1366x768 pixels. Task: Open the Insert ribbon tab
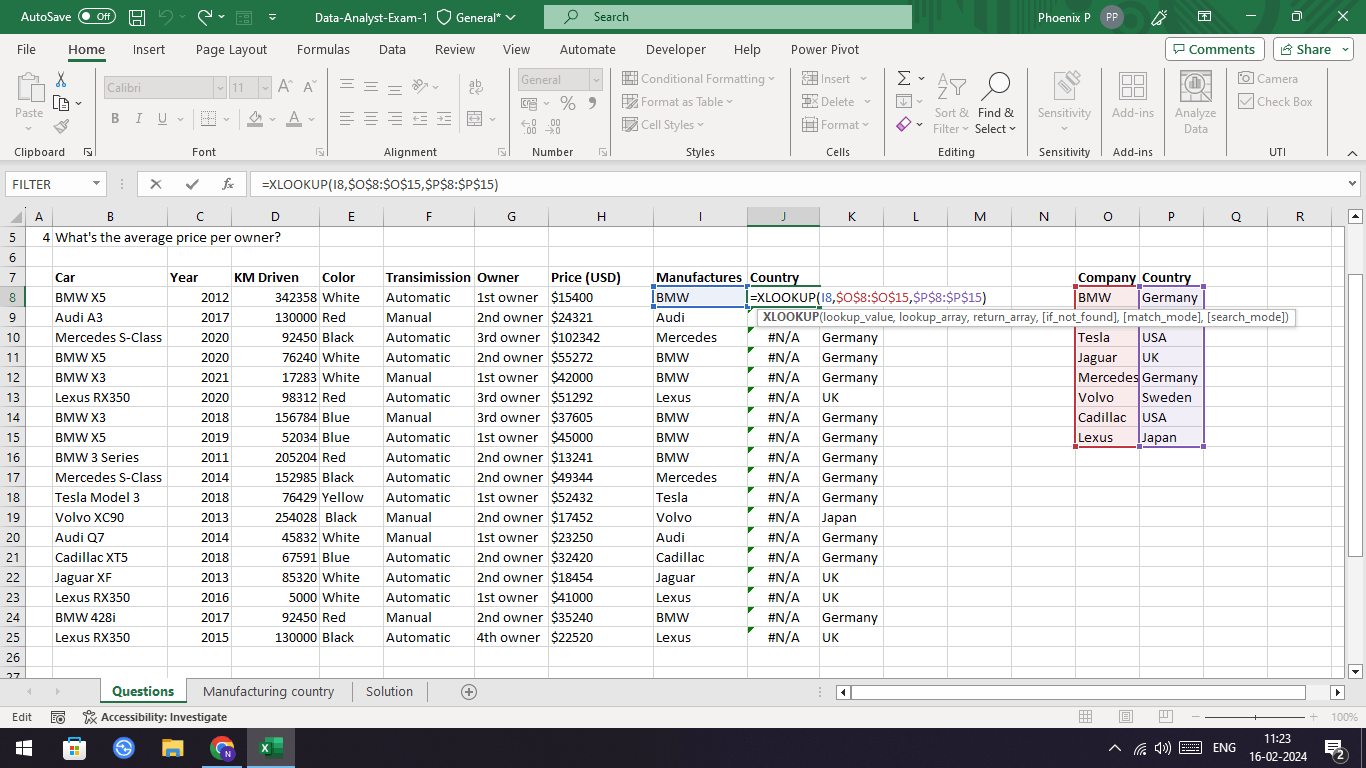[x=149, y=49]
